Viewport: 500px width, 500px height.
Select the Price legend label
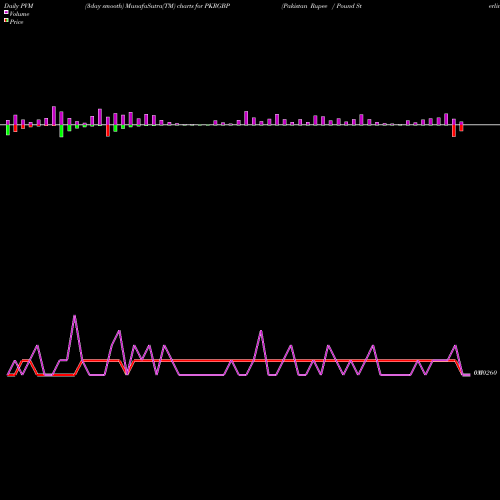coord(16,22)
